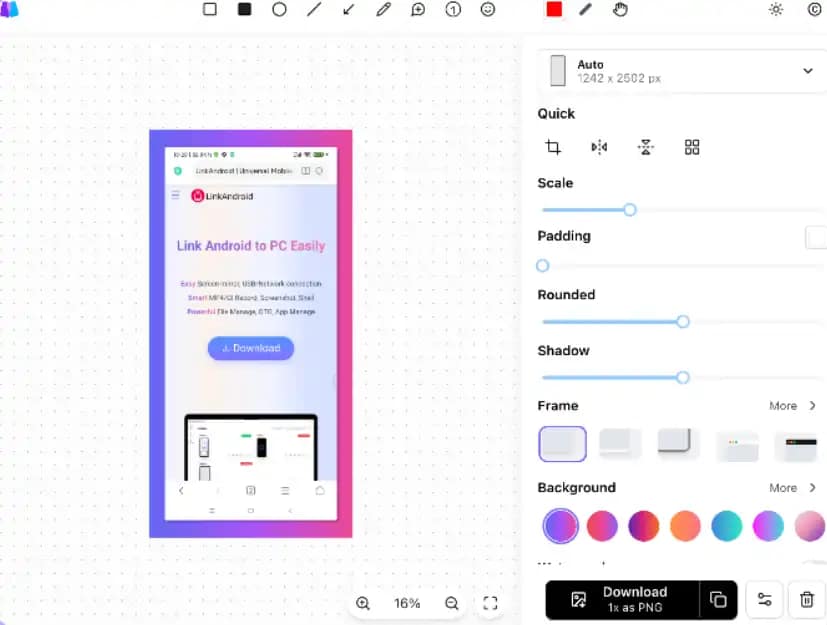Viewport: 827px width, 625px height.
Task: Expand More options for Background
Action: 793,488
